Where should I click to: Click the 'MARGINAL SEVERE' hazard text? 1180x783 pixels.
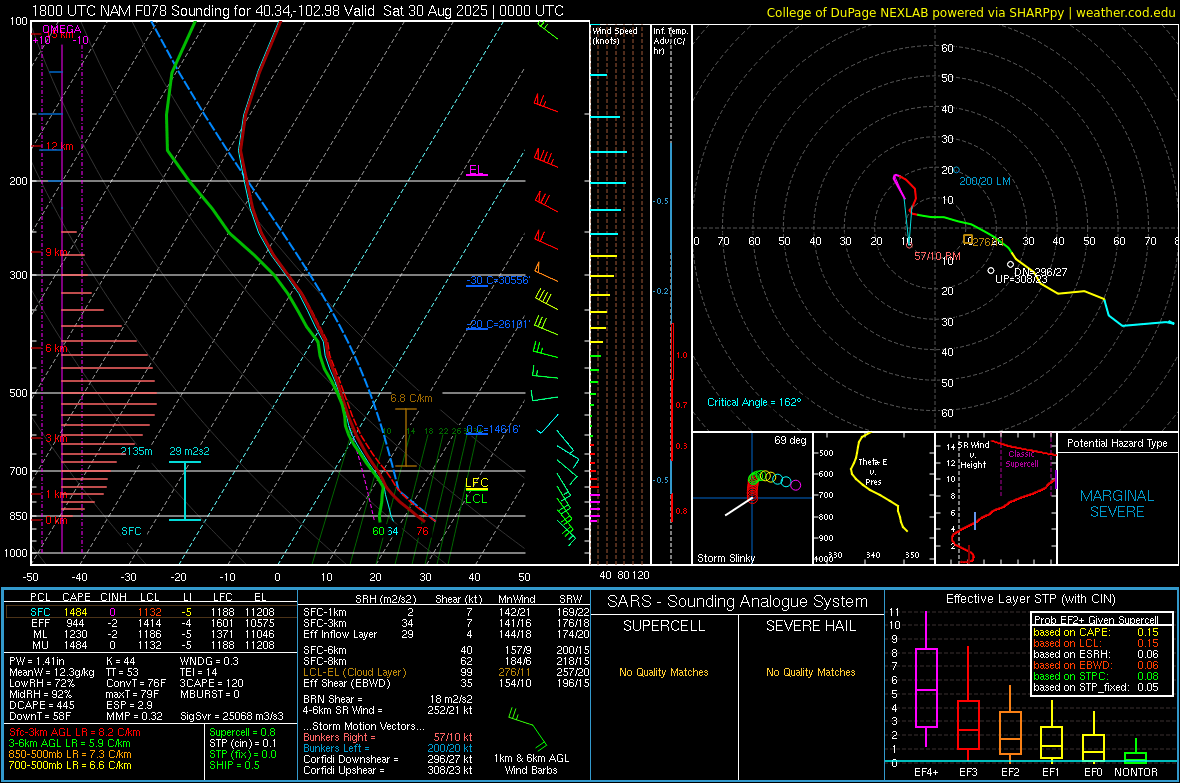(1117, 504)
